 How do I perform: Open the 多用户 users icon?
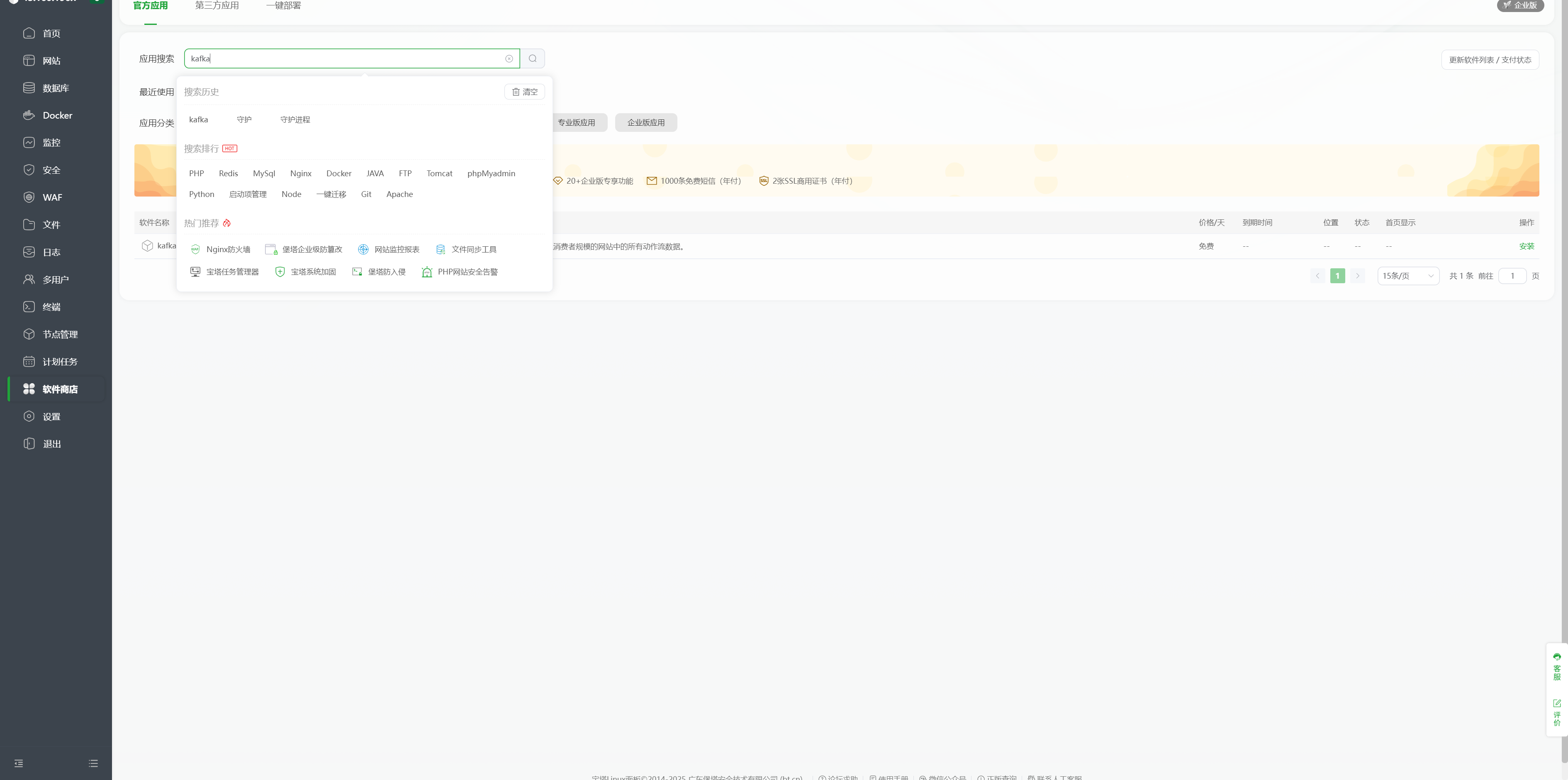(x=29, y=279)
